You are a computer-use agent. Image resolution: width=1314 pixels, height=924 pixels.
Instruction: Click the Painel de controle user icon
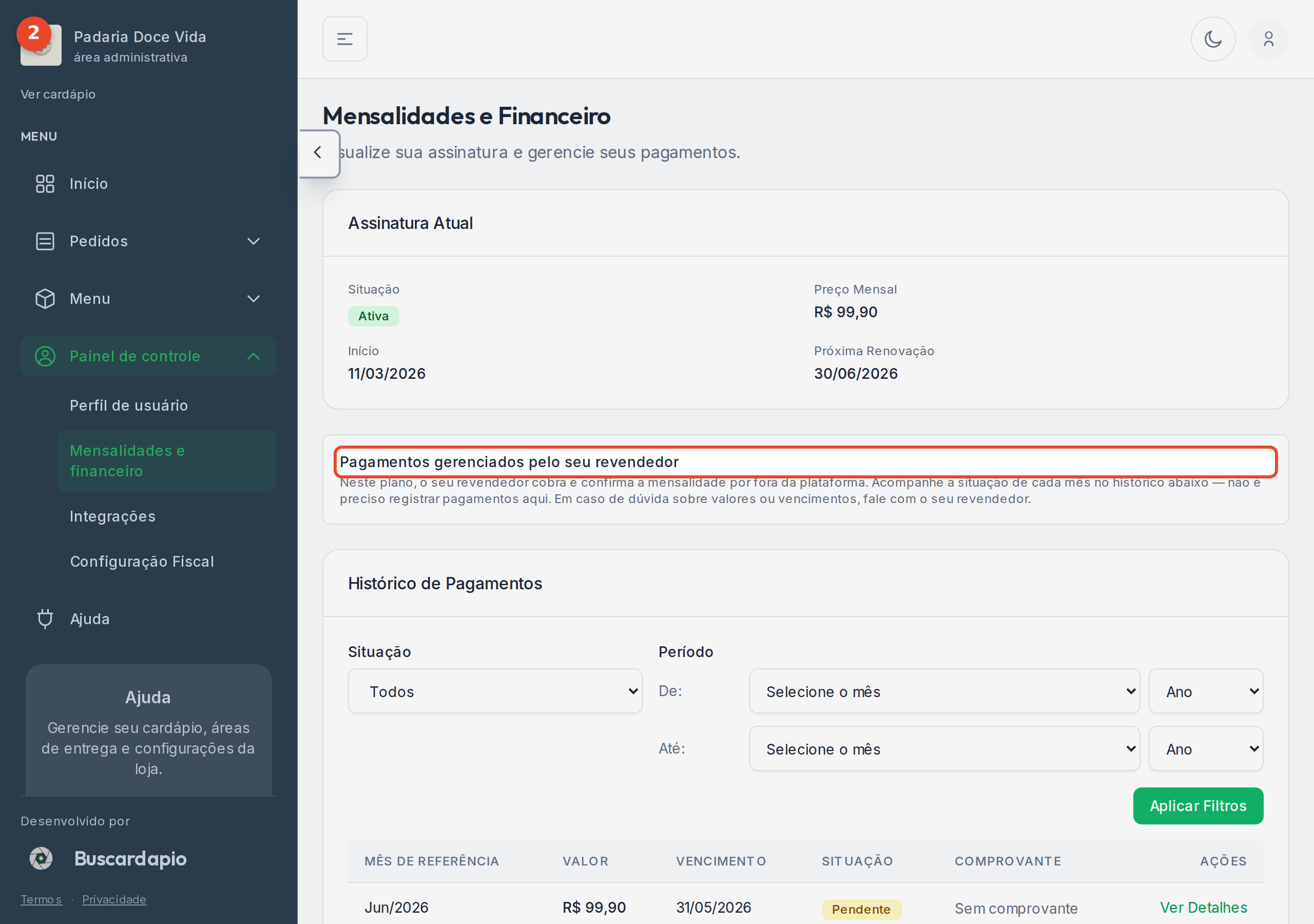(45, 356)
